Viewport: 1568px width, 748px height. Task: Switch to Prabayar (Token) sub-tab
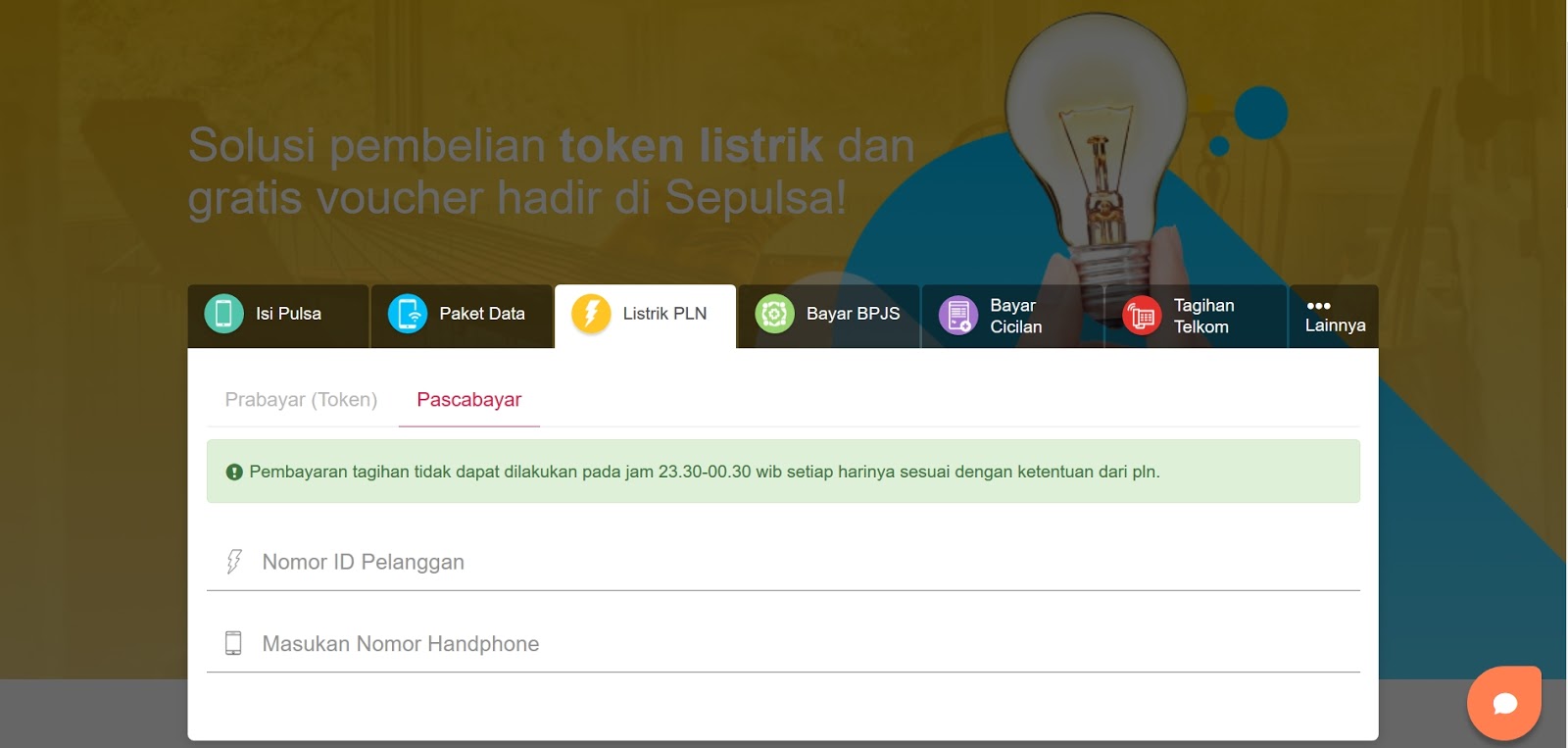coord(301,400)
